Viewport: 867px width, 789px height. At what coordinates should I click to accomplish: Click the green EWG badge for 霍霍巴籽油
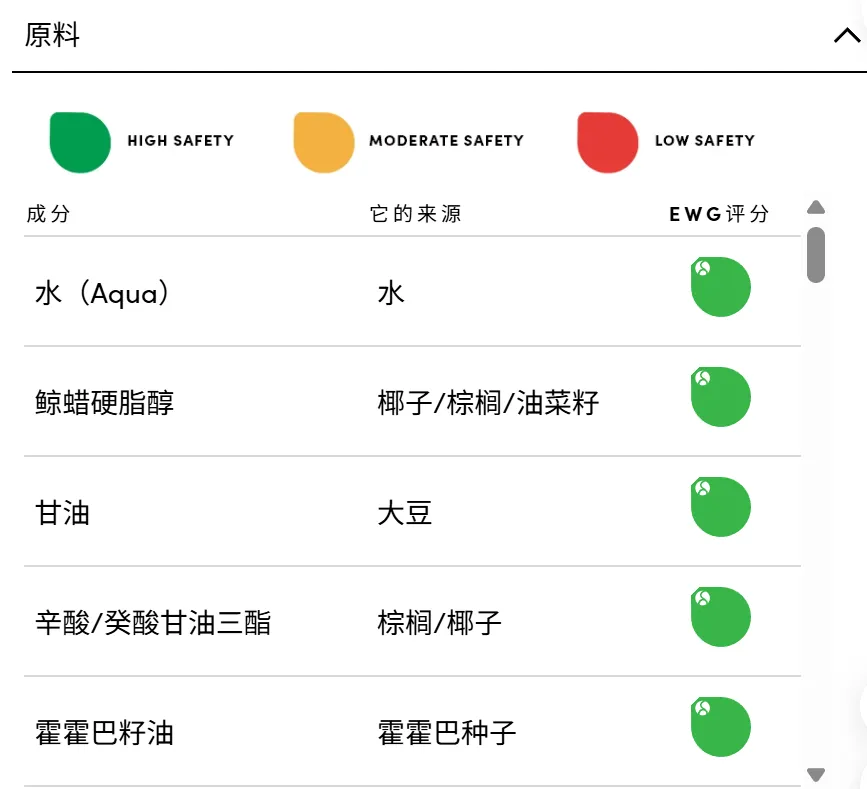pyautogui.click(x=721, y=727)
